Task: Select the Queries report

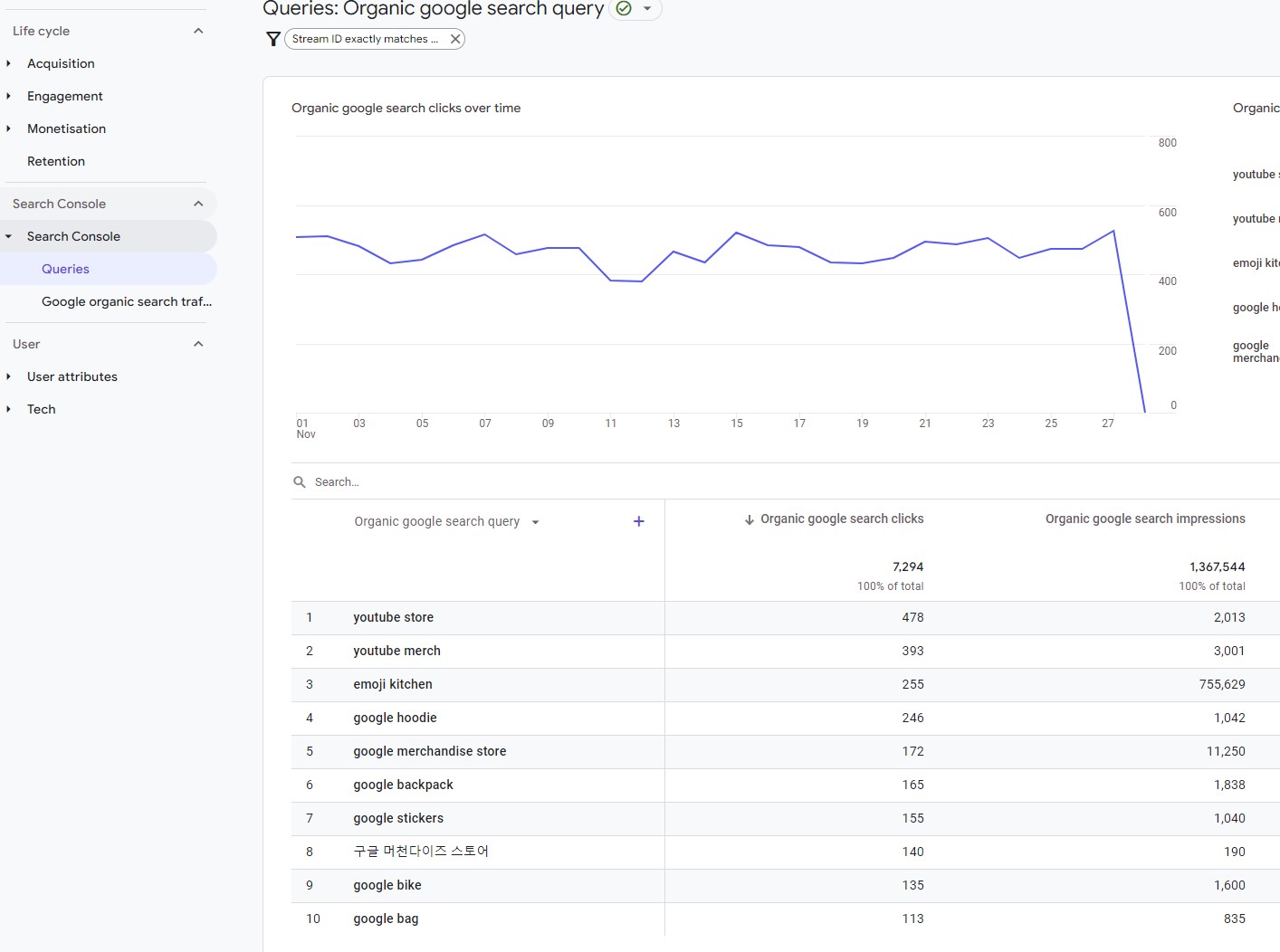Action: (x=65, y=269)
